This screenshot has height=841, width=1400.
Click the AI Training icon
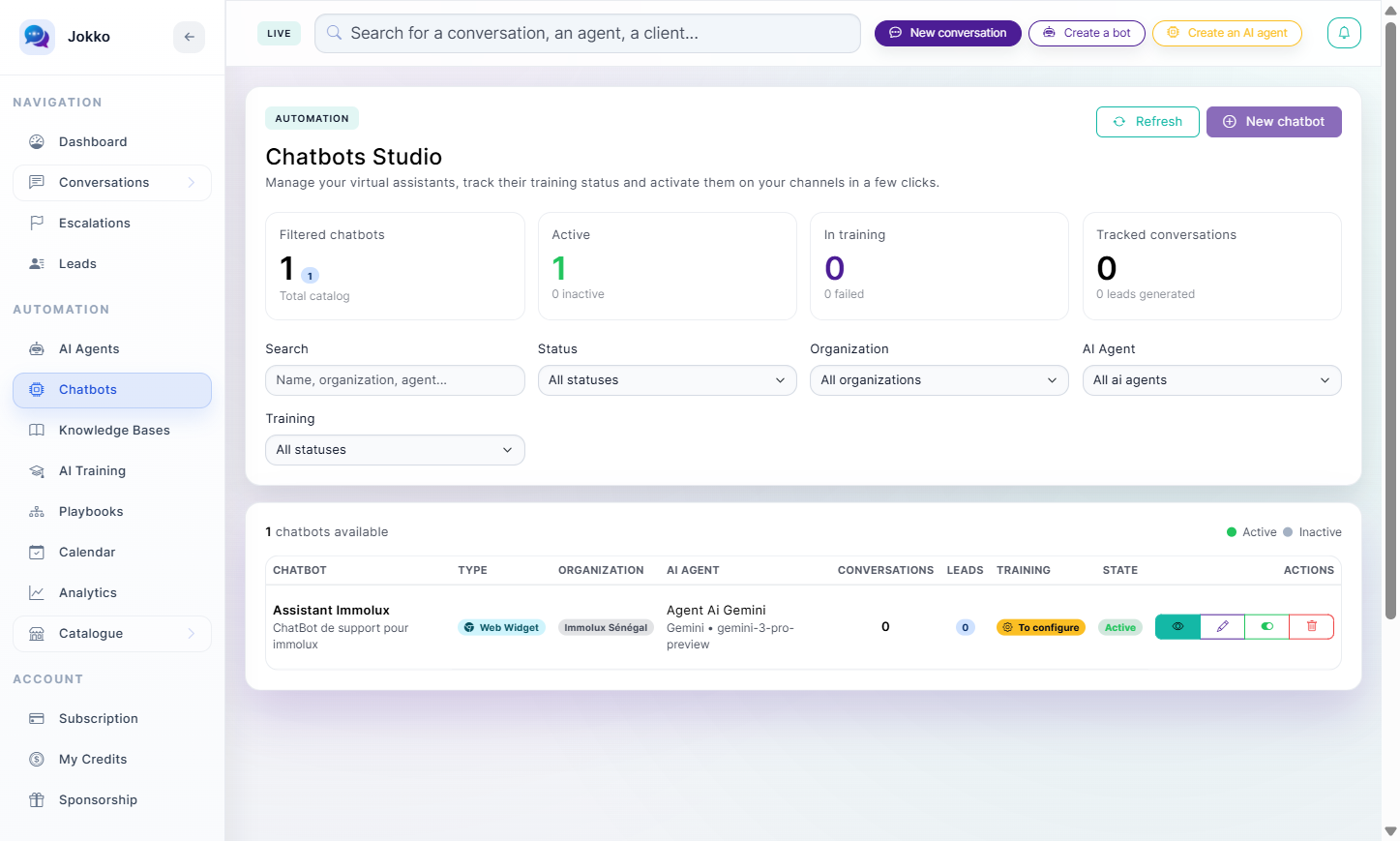[x=37, y=471]
